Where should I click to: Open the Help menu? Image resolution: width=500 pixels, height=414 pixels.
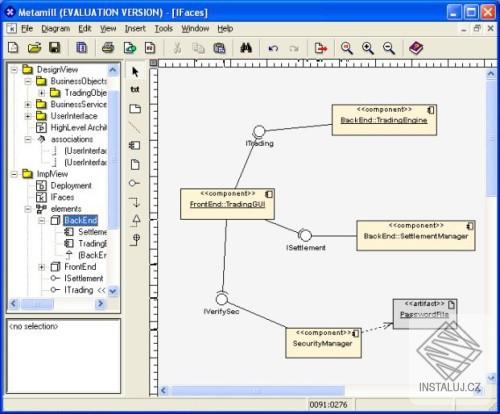click(x=225, y=29)
